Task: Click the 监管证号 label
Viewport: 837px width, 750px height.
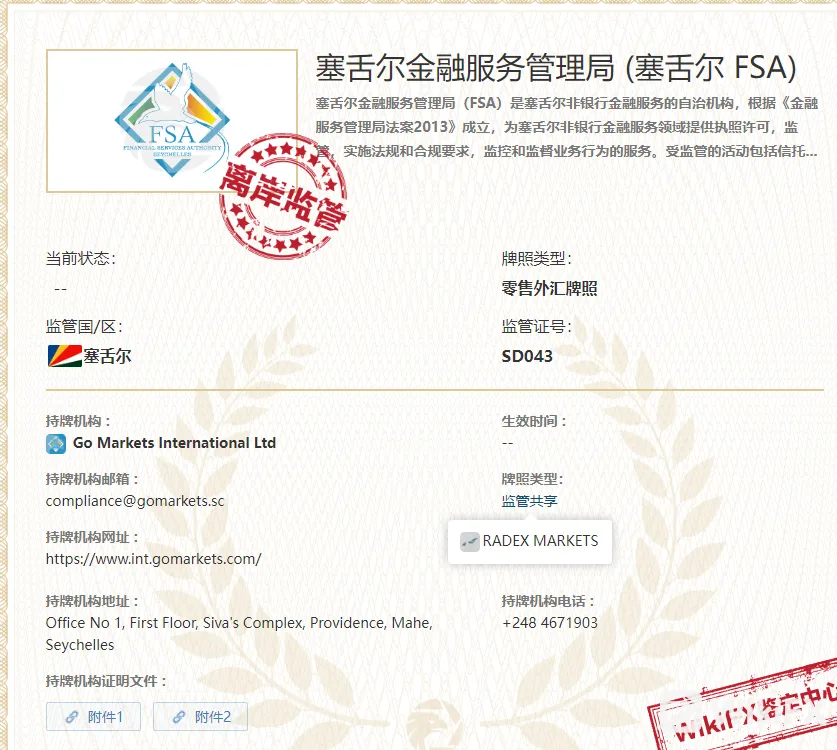Action: [536, 326]
